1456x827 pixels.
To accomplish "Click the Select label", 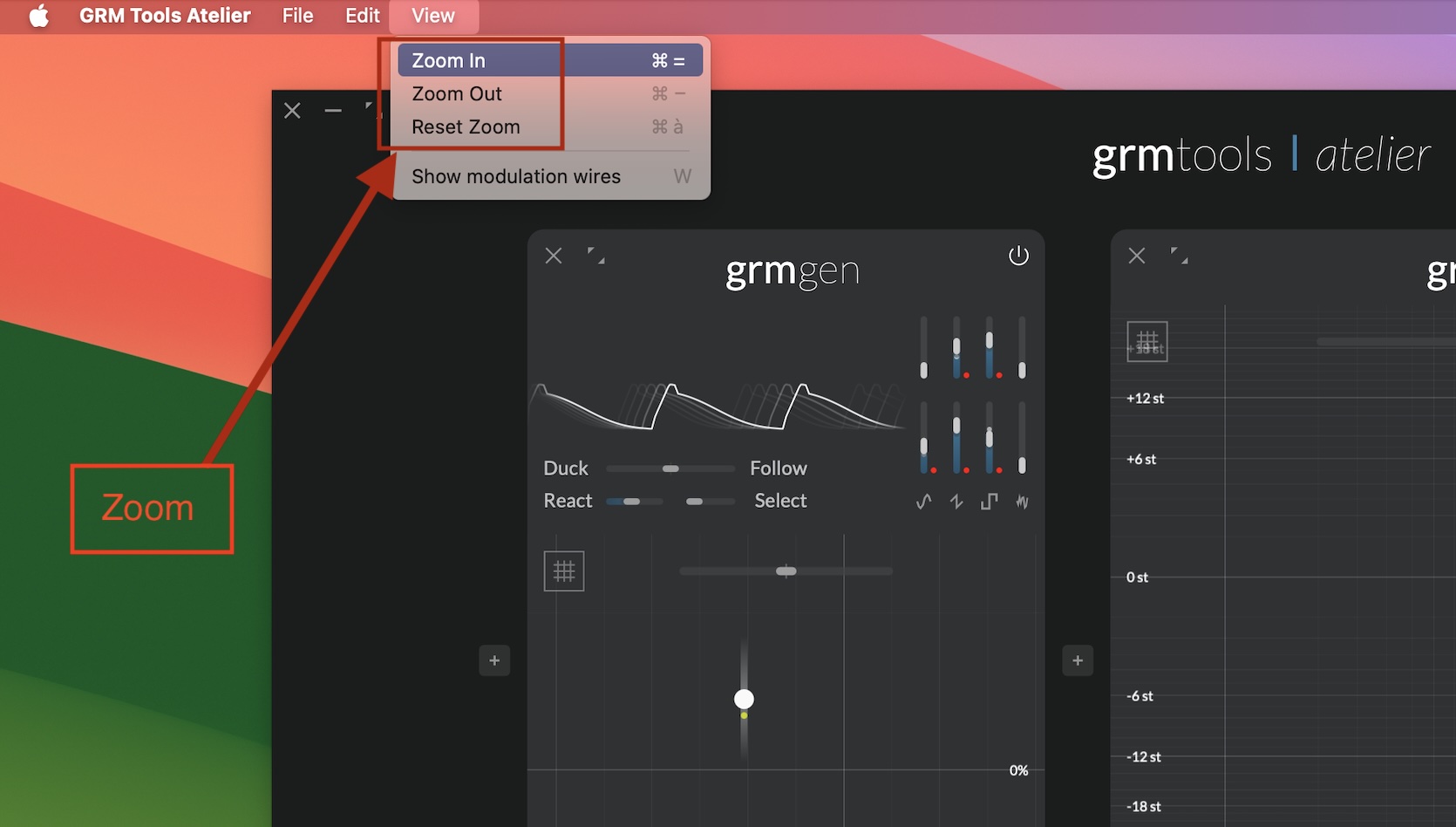I will tap(780, 501).
